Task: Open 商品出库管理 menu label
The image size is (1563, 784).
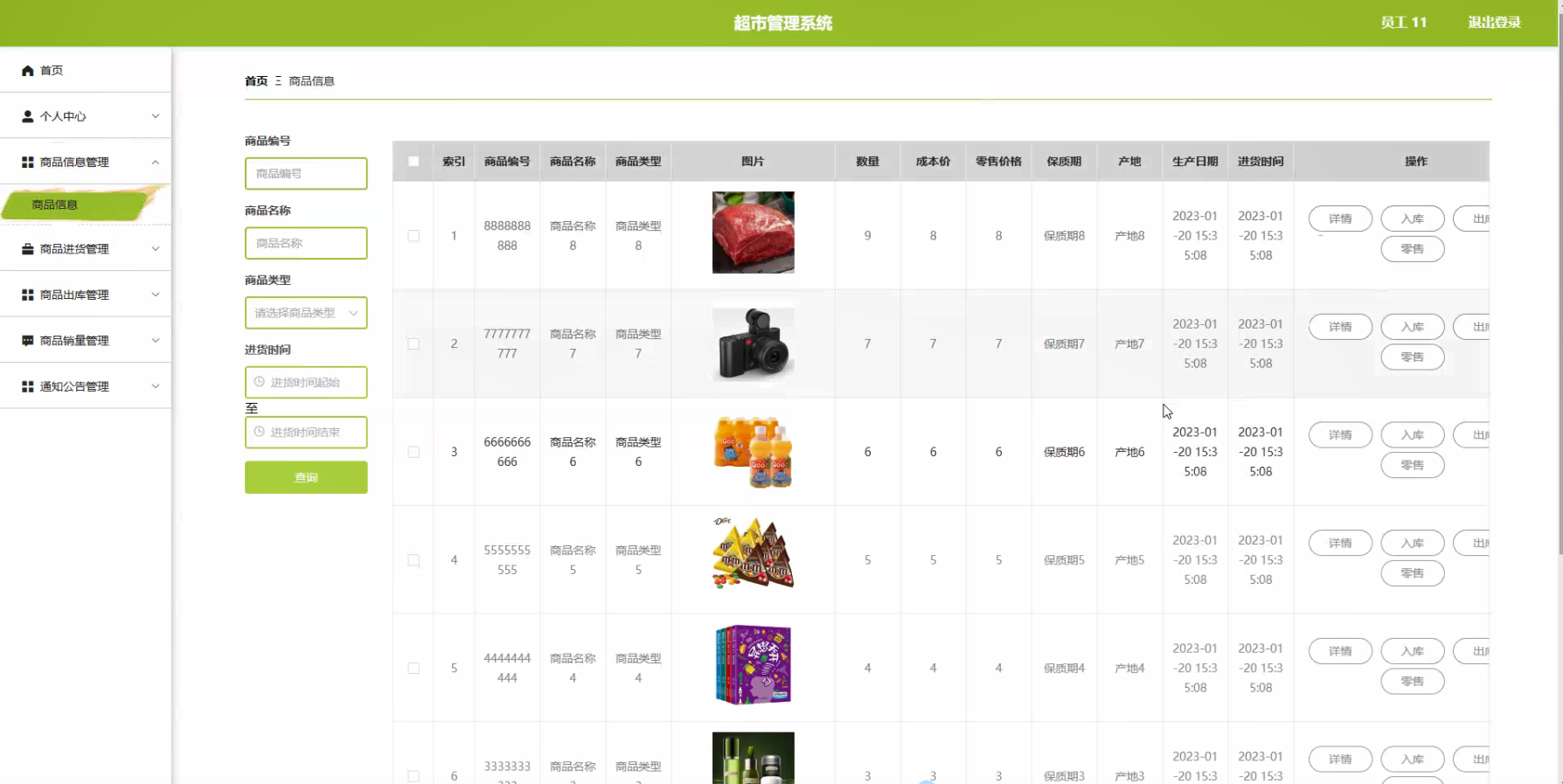Action: click(x=74, y=295)
